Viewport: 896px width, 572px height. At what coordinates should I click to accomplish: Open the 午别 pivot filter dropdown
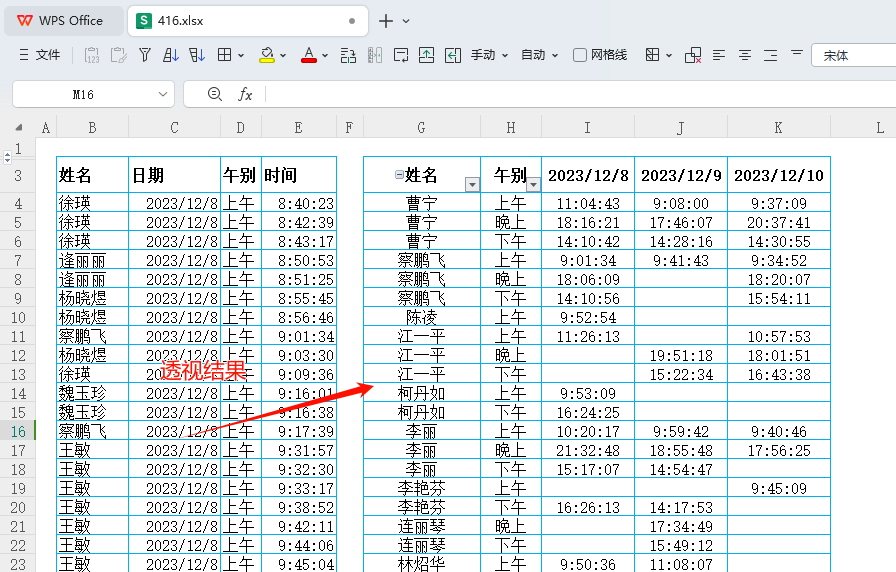click(533, 184)
